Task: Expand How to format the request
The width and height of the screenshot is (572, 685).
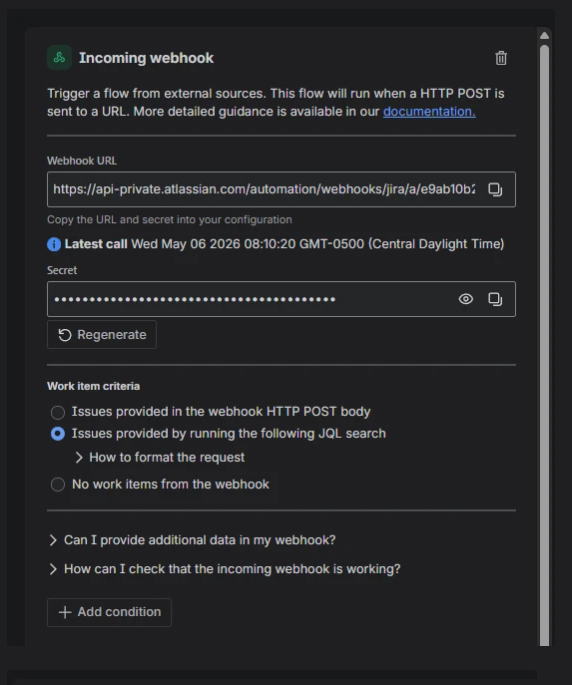Action: coord(159,457)
